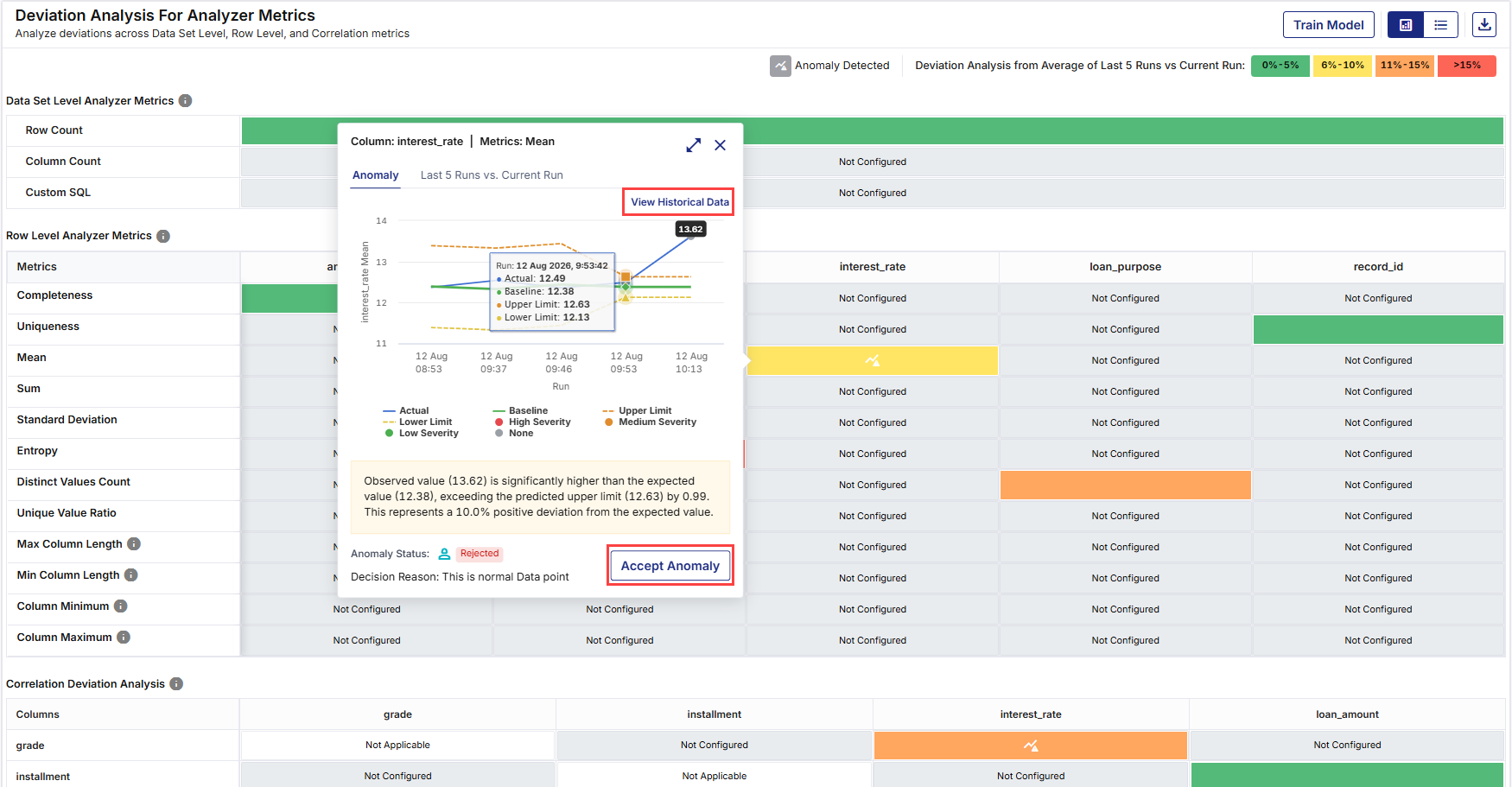Select the Anomaly tab in popup

pyautogui.click(x=375, y=175)
